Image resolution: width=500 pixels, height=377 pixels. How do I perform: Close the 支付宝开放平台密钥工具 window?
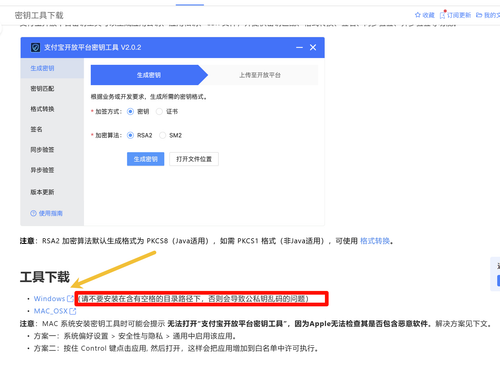click(313, 47)
